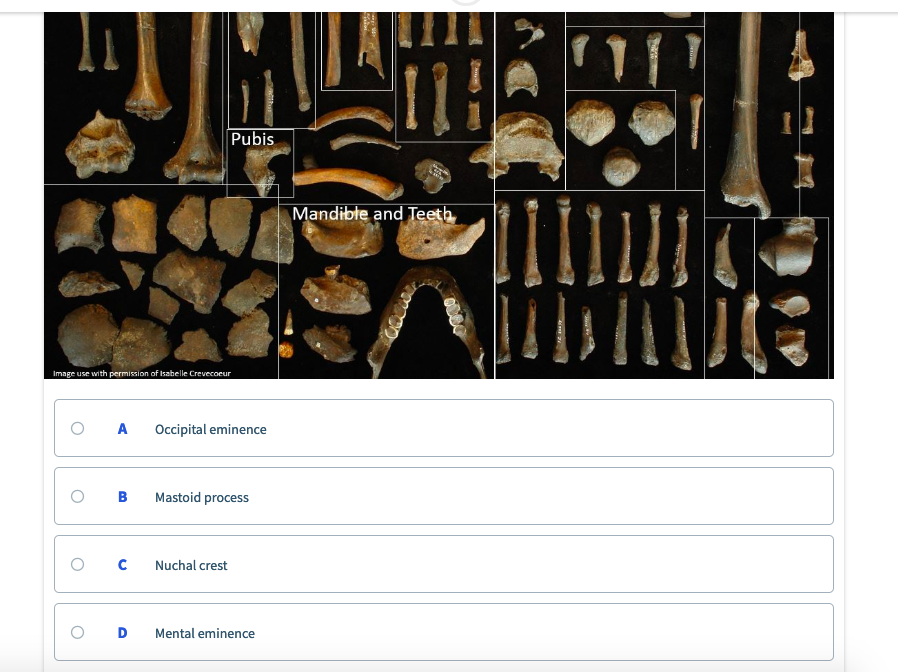Select radio button for Occipital eminence
This screenshot has height=672, width=898.
click(77, 429)
